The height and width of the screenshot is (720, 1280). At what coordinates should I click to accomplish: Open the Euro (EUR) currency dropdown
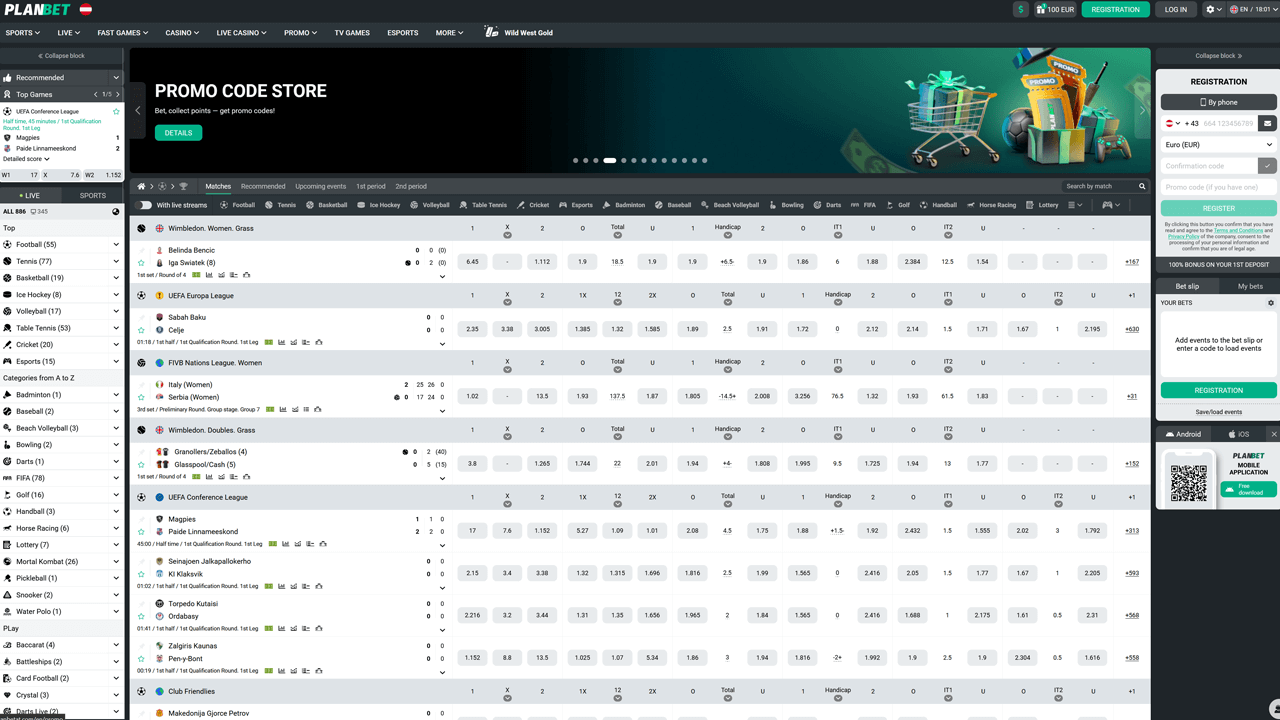(x=1219, y=145)
